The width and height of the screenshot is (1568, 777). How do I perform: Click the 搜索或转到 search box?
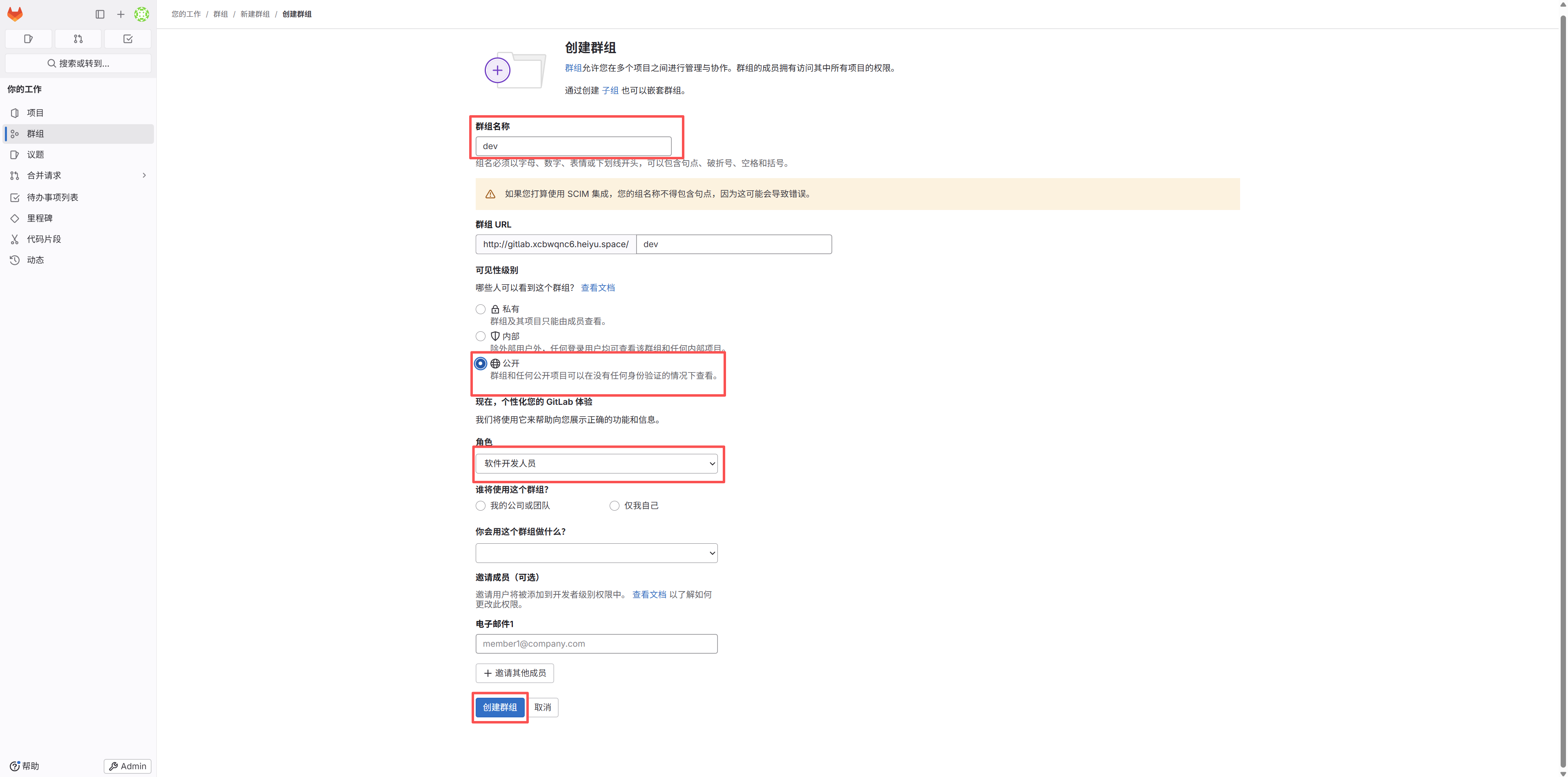[x=78, y=63]
